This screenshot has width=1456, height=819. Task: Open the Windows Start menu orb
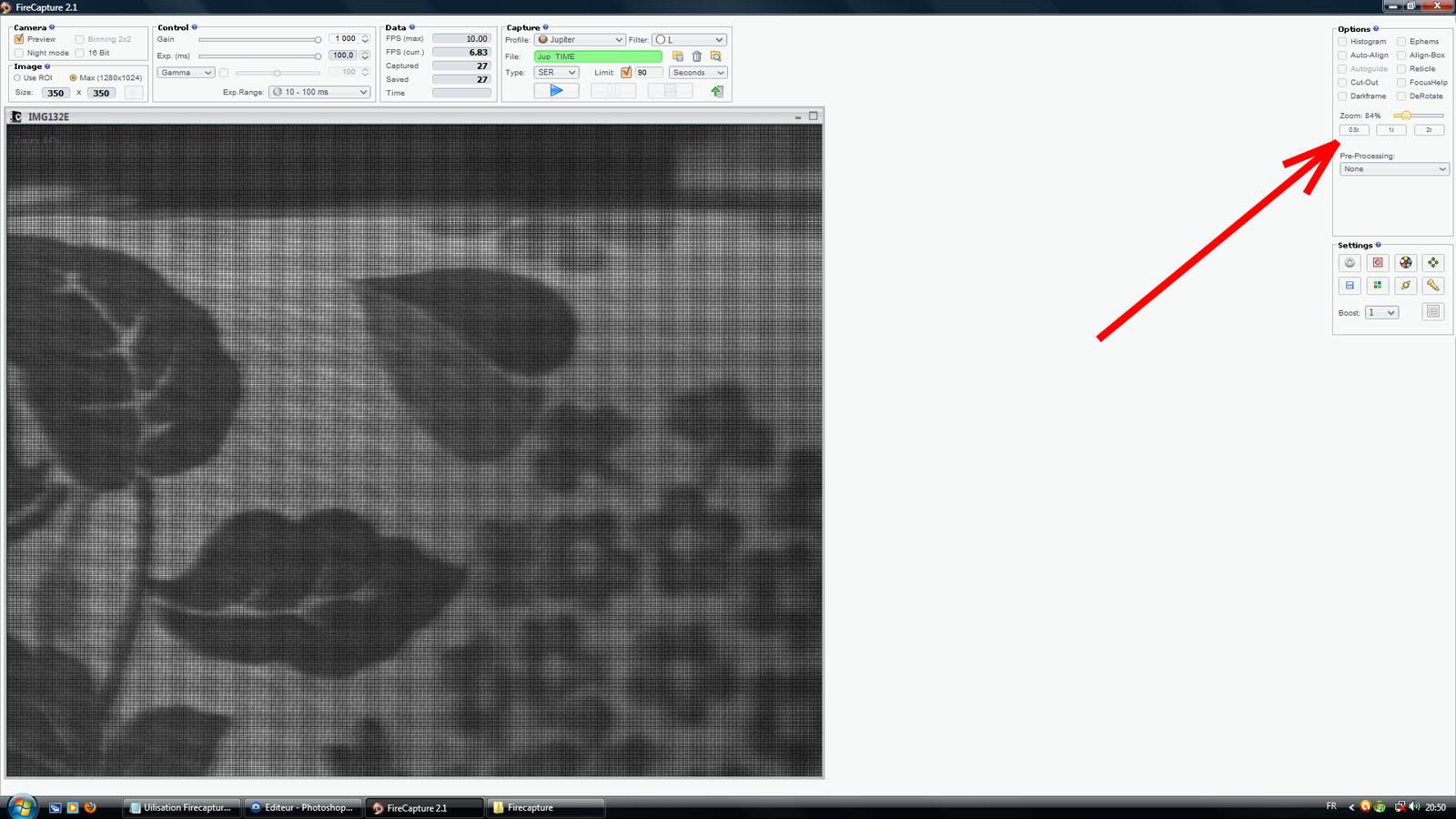coord(21,807)
